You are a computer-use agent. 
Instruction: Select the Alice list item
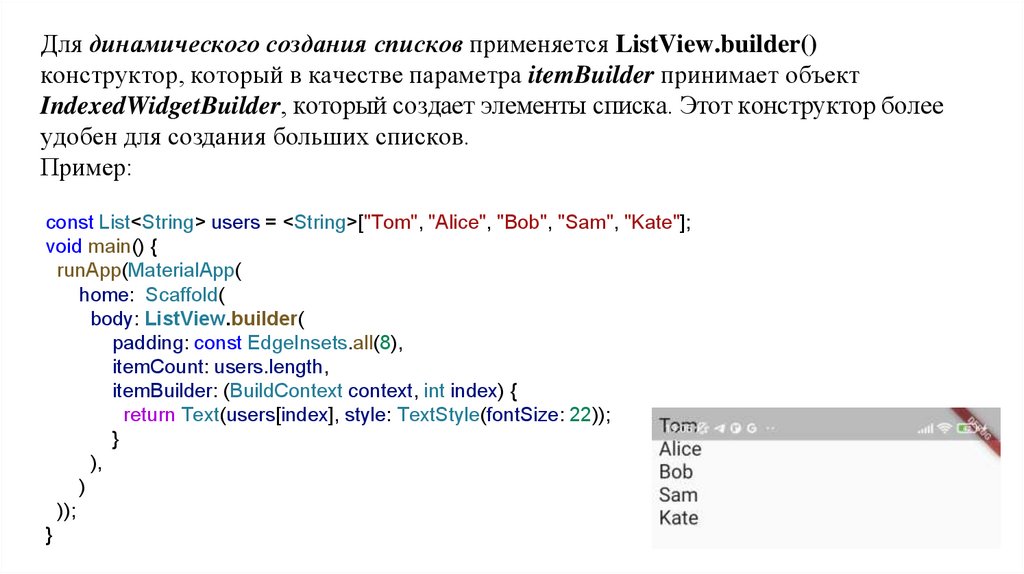point(680,449)
